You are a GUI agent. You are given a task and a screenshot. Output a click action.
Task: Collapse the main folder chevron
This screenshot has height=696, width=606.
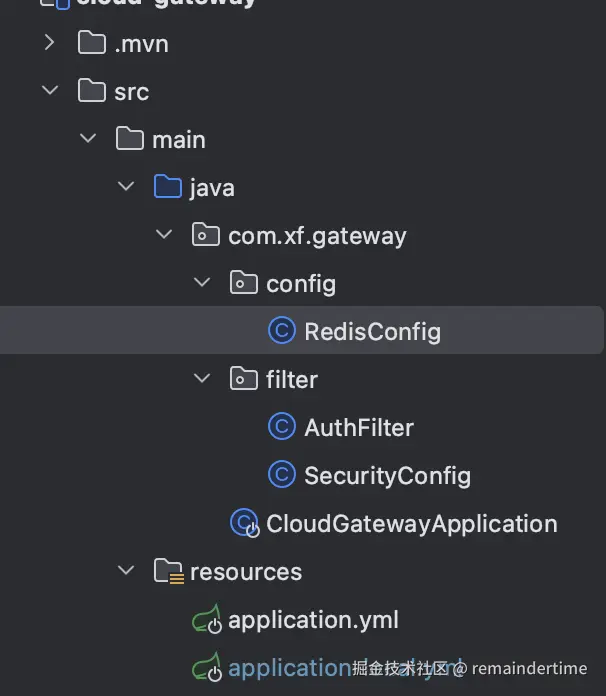(88, 139)
